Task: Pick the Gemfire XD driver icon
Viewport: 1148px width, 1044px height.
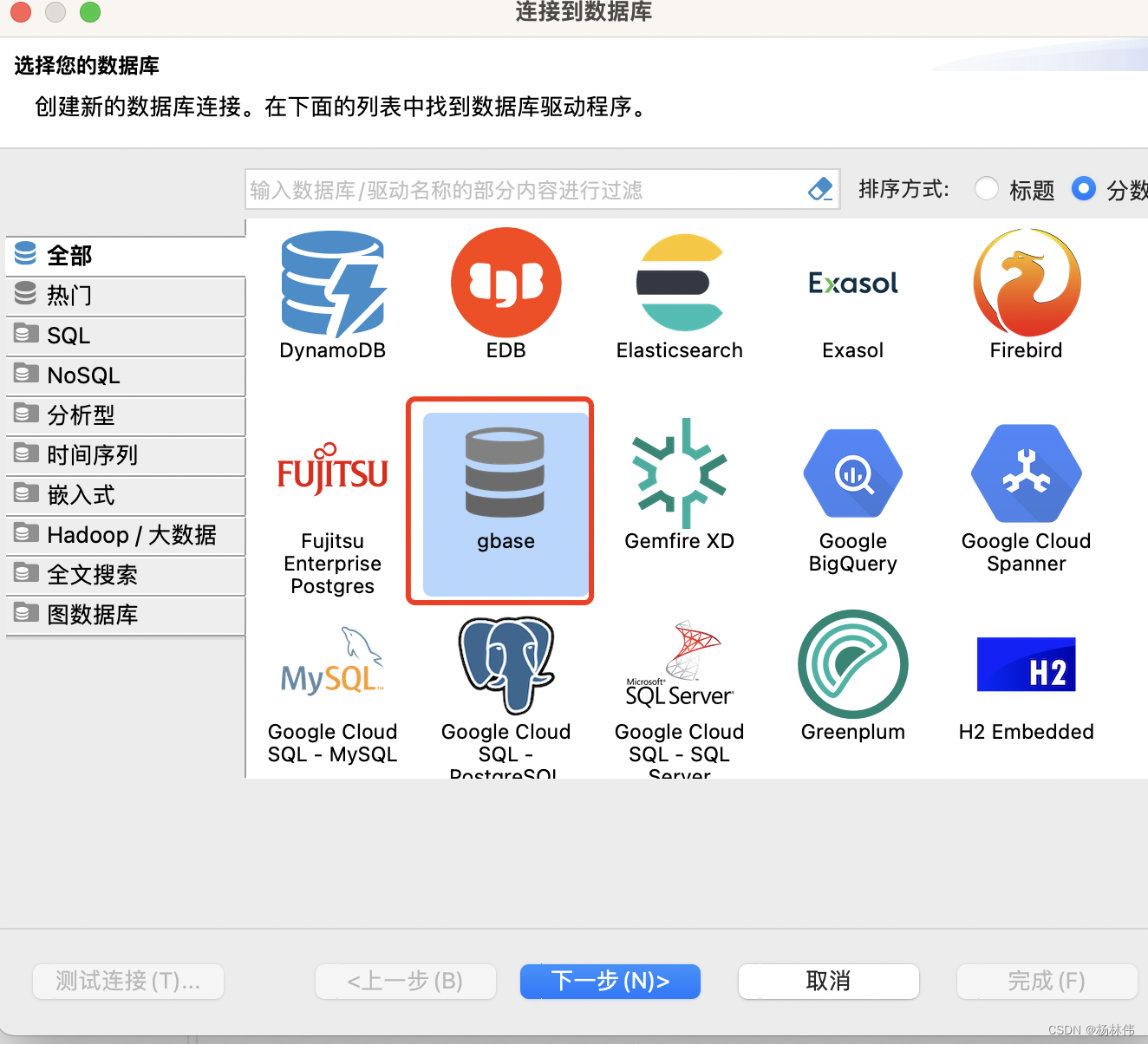Action: click(x=680, y=473)
